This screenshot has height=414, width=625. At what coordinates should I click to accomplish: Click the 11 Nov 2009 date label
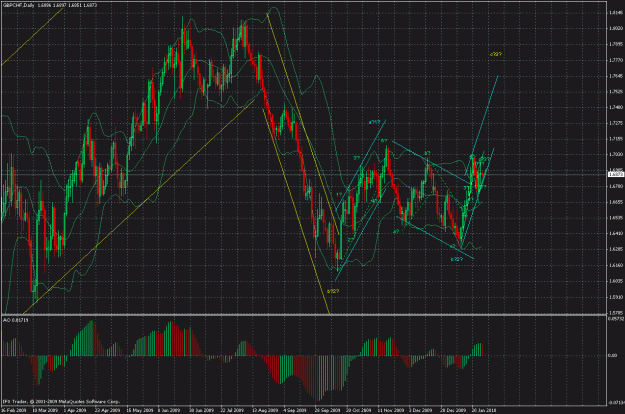click(x=391, y=410)
